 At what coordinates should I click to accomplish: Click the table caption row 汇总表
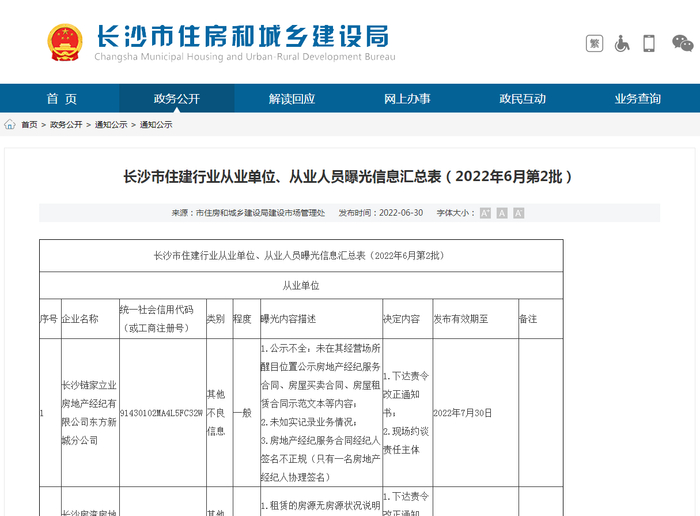301,256
